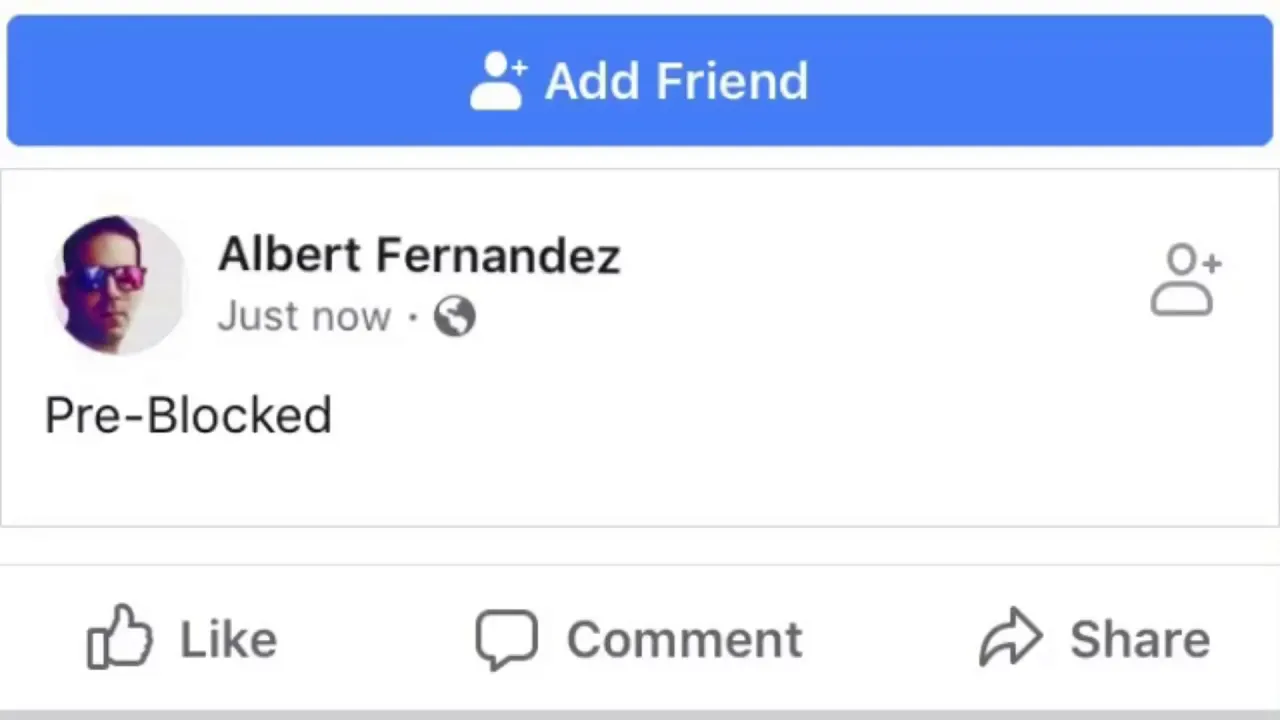The height and width of the screenshot is (720, 1280).
Task: Click the grey divider strip at screen bottom
Action: [x=640, y=715]
